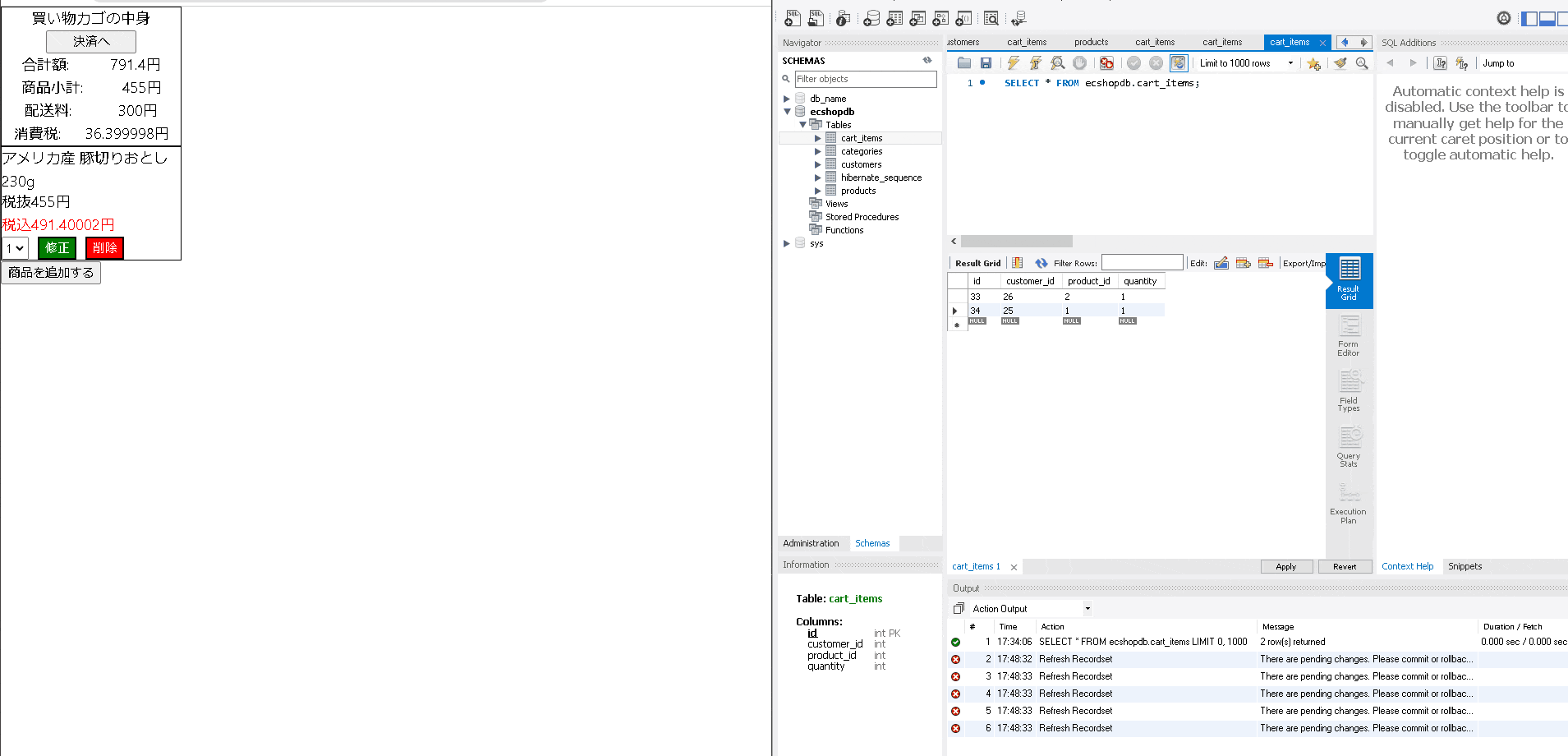Toggle the bottom output panel visibility
The width and height of the screenshot is (1568, 756).
coord(1547,18)
